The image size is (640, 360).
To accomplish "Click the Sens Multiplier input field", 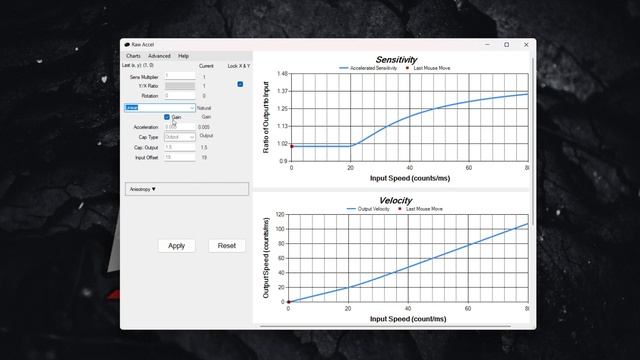I will pos(180,76).
